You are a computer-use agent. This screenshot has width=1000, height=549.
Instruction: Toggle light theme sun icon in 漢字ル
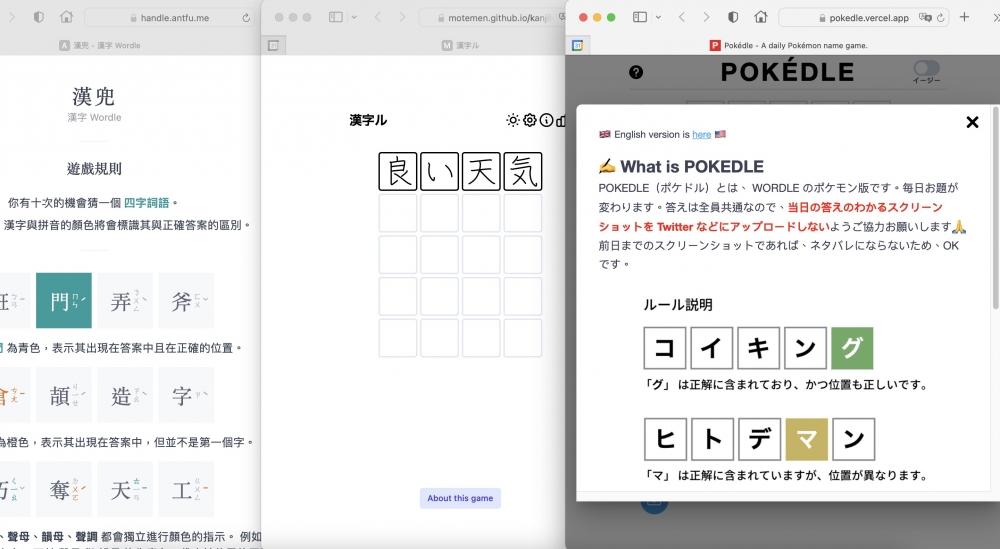coord(513,120)
